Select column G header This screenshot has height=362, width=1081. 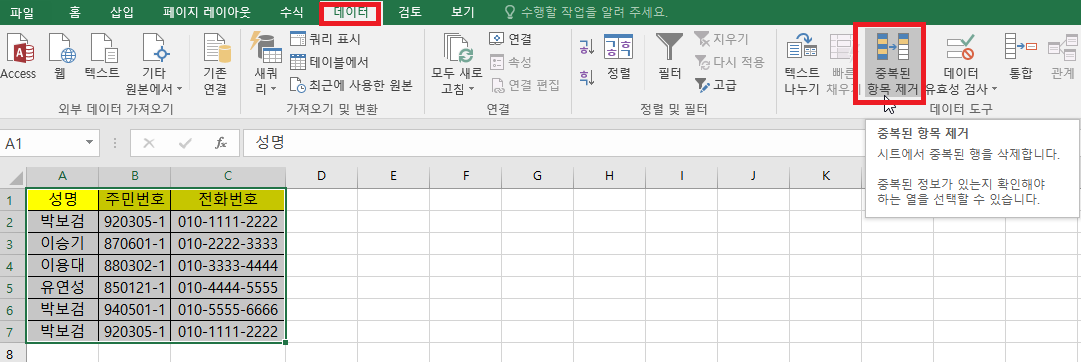tap(538, 176)
